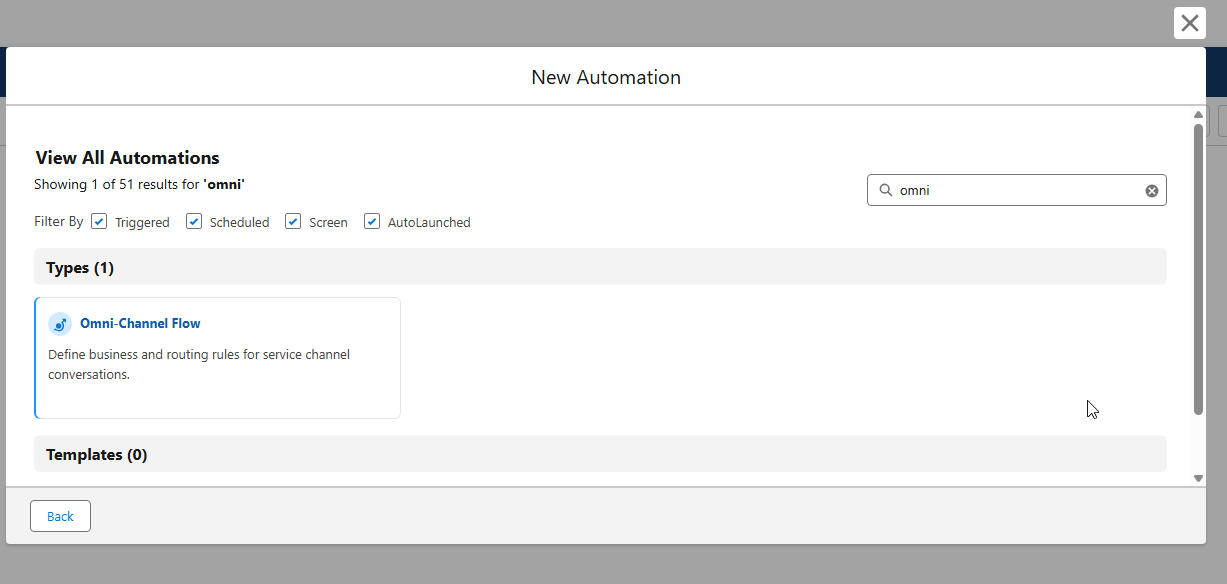Click the Omni-Channel Flow type icon
This screenshot has height=584, width=1227.
coord(60,324)
